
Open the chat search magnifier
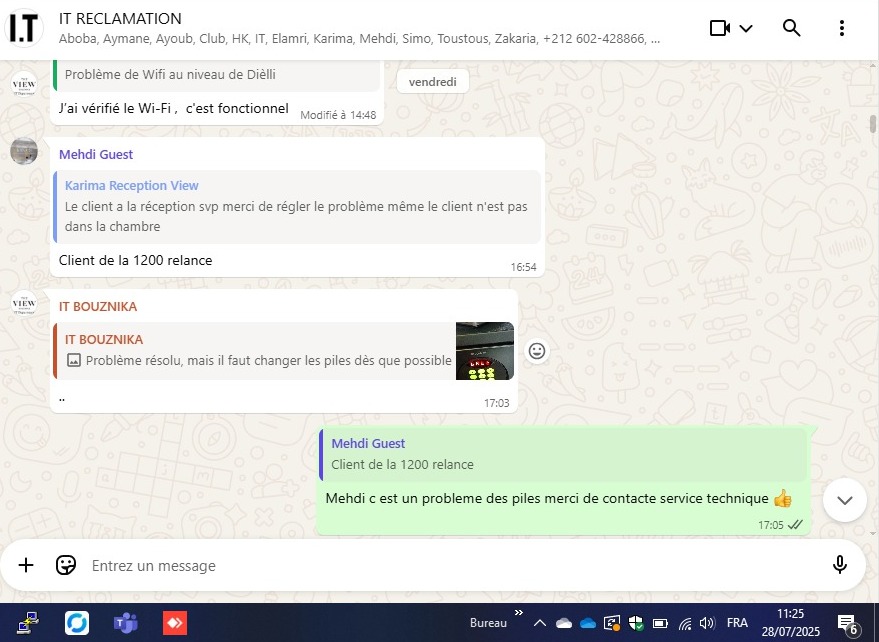point(791,28)
